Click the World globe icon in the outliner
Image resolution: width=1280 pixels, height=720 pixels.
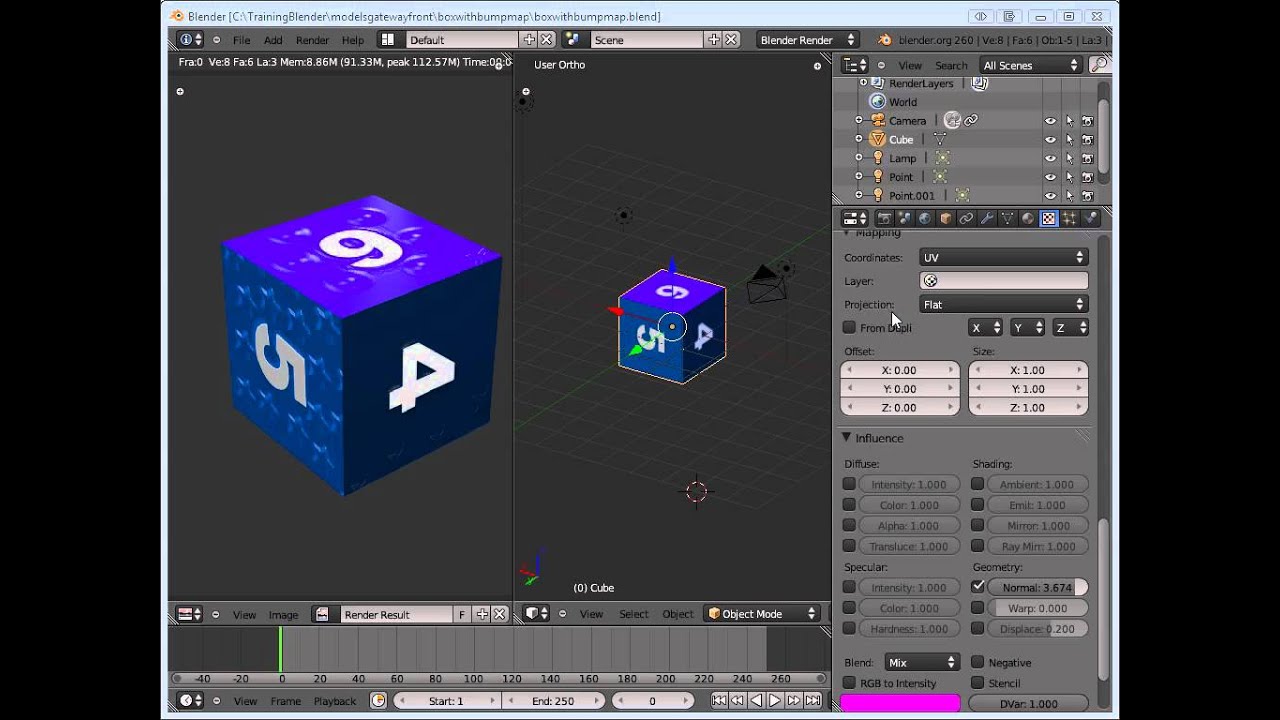(877, 102)
